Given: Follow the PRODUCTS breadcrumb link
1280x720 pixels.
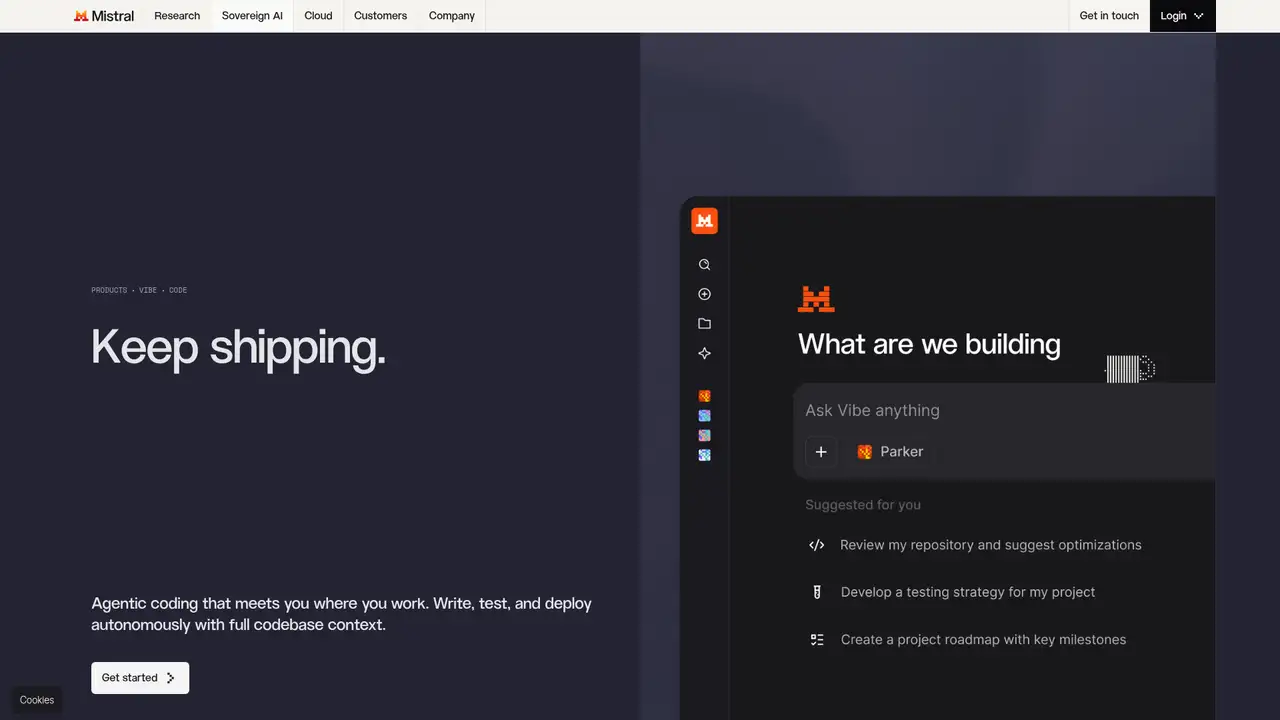Looking at the screenshot, I should (x=109, y=290).
